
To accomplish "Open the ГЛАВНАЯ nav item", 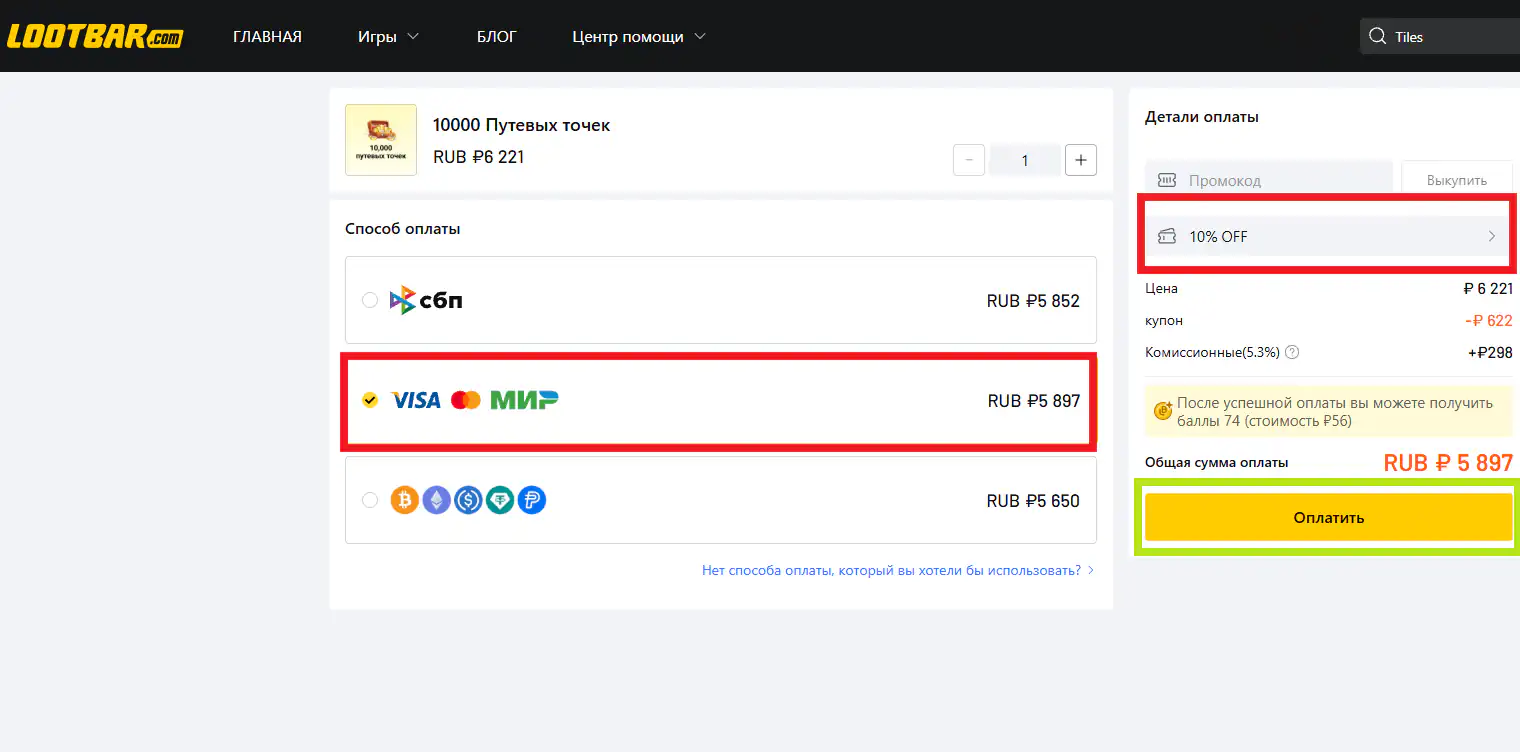I will pos(267,37).
